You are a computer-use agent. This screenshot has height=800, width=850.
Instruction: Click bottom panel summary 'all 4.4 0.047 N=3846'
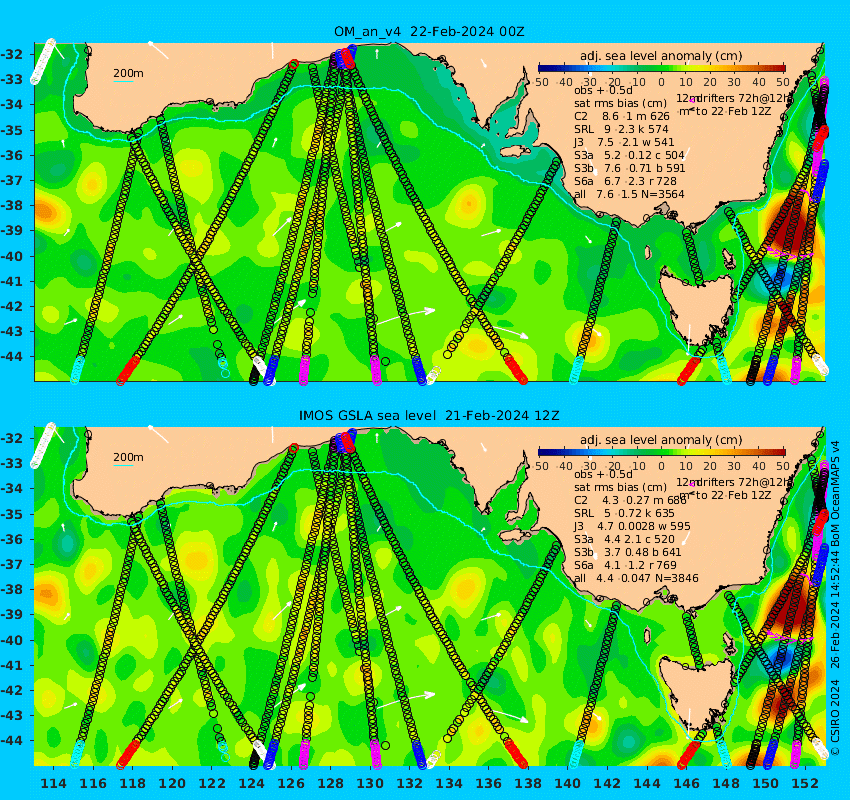point(636,578)
